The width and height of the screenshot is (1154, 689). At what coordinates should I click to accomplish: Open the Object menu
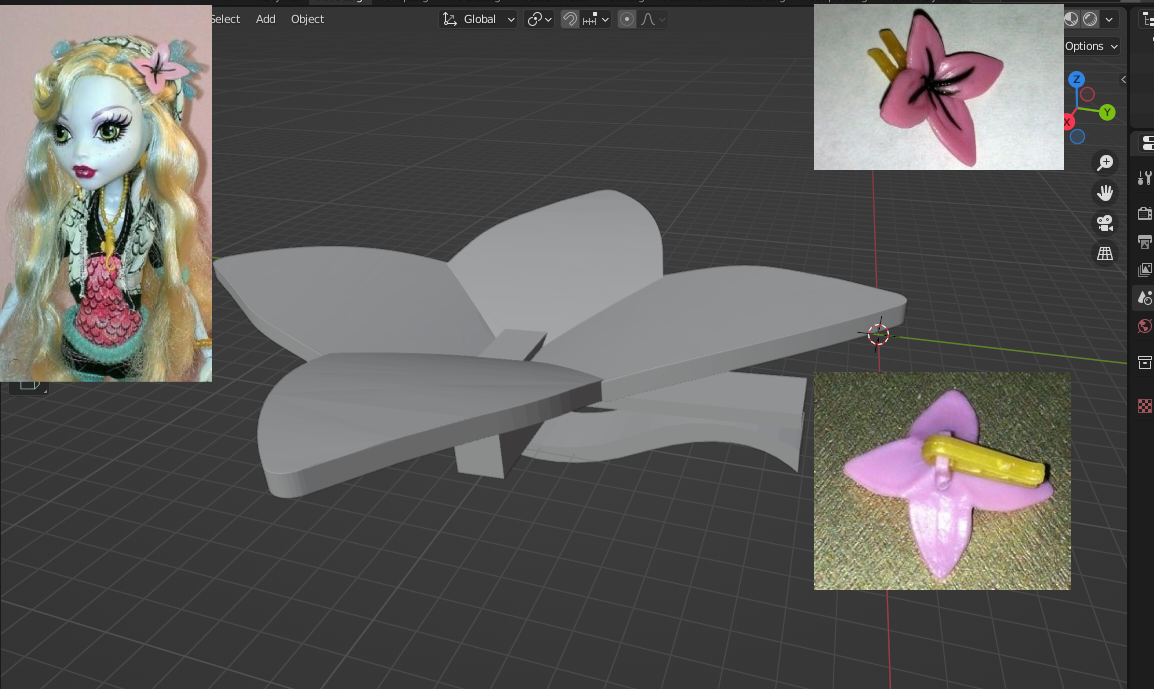[307, 19]
